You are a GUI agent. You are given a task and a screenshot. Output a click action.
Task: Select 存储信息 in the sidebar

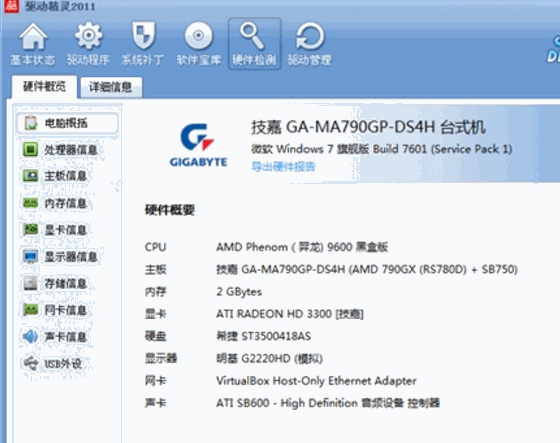coord(66,284)
